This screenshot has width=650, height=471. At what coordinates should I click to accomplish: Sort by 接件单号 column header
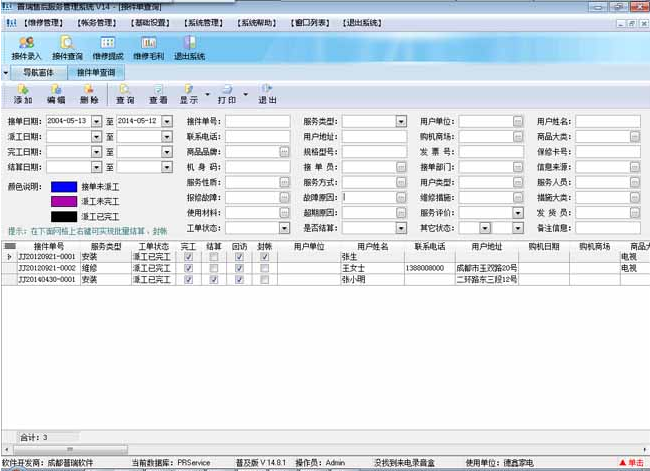(49, 246)
